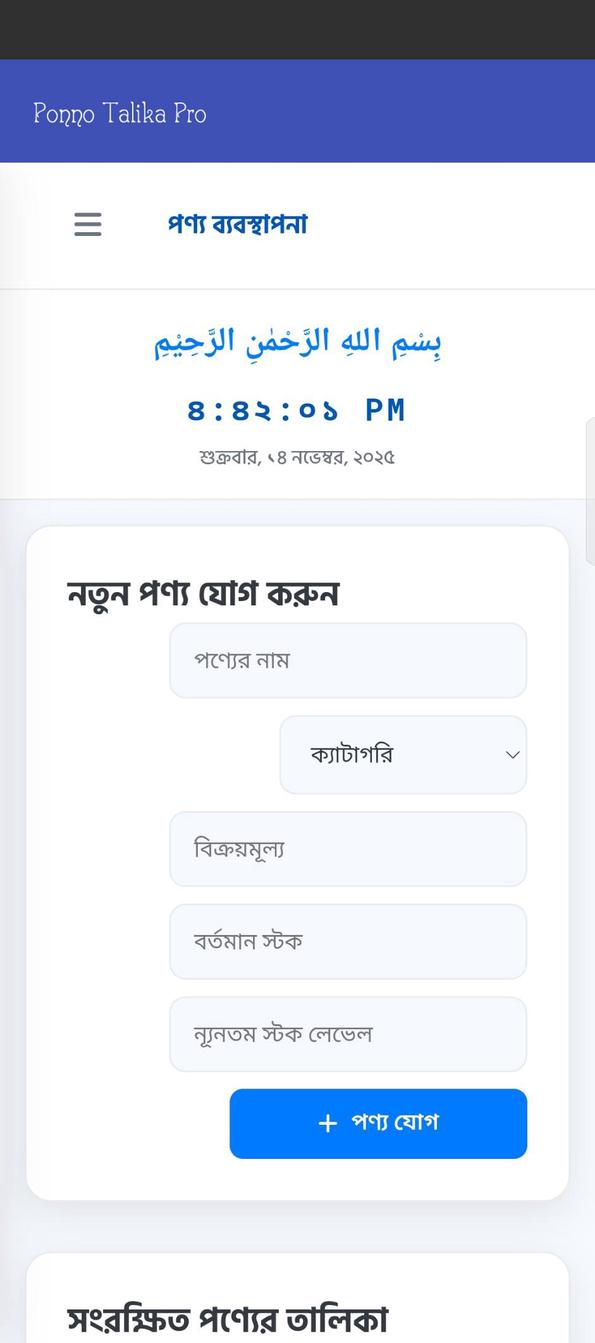595x1343 pixels.
Task: Focus the বর্তমান স্টক stock field
Action: pos(348,941)
